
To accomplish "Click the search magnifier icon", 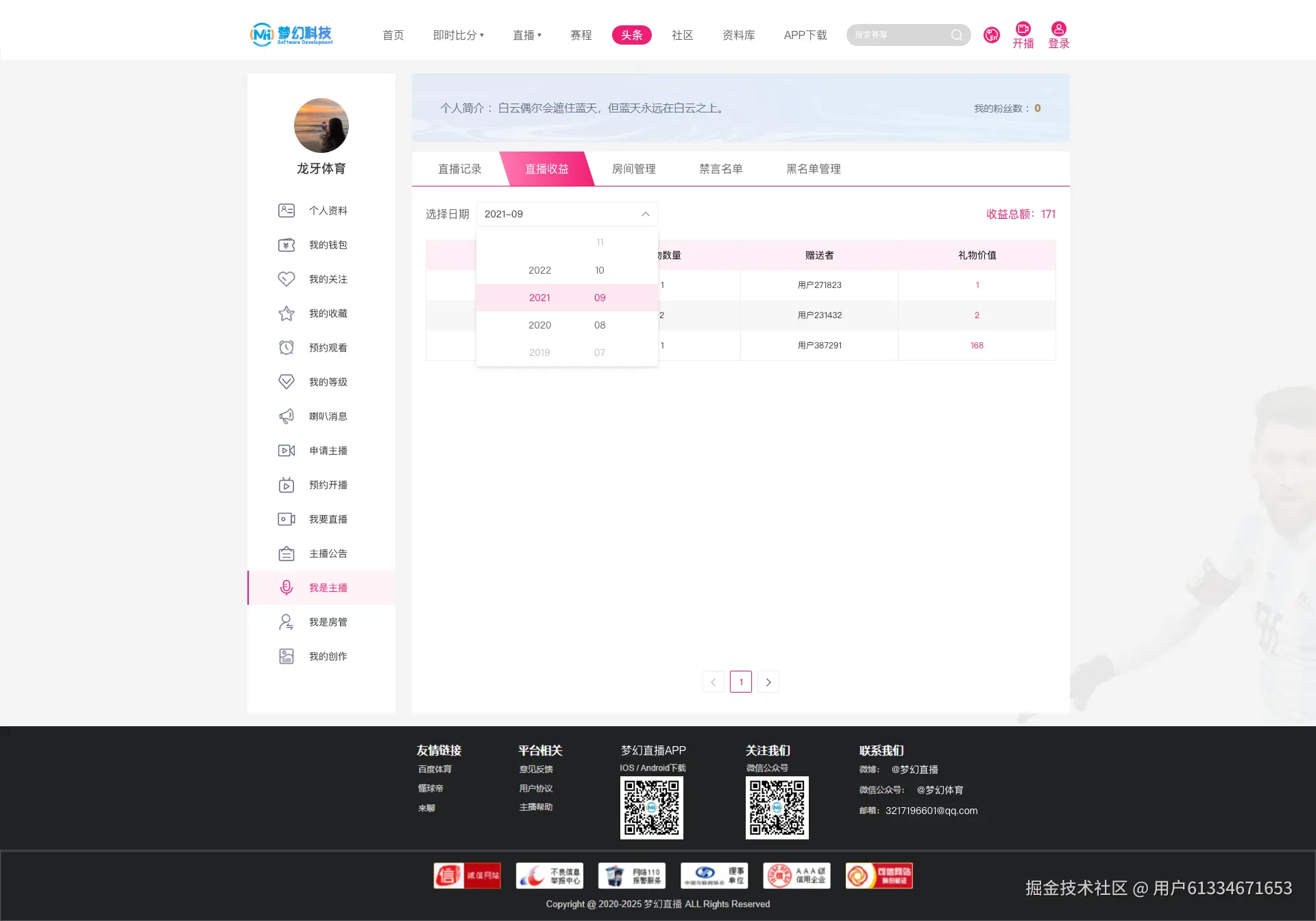I will pyautogui.click(x=956, y=35).
